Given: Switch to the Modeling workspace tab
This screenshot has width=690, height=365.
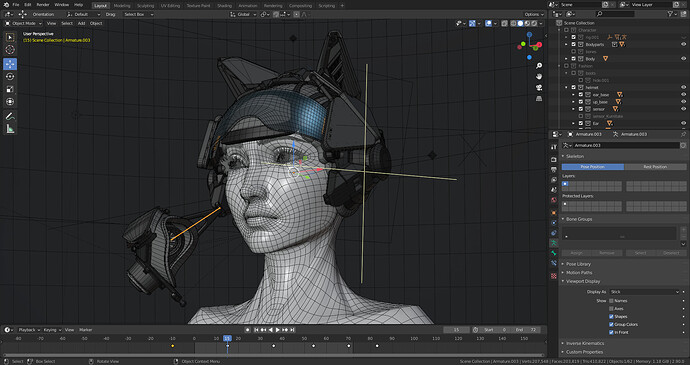Looking at the screenshot, I should pyautogui.click(x=122, y=6).
